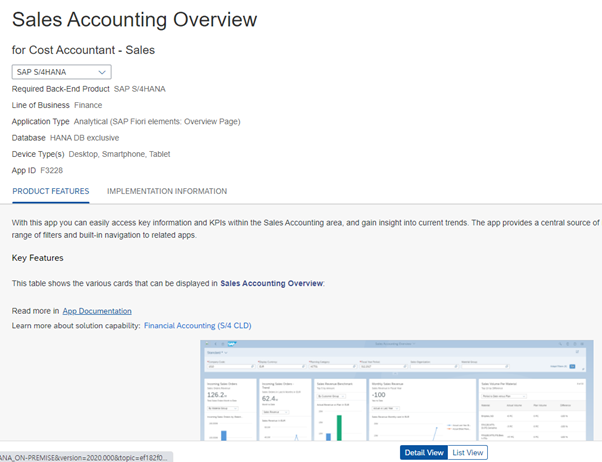Image resolution: width=602 pixels, height=462 pixels.
Task: Open the App Documentation link
Action: [97, 311]
